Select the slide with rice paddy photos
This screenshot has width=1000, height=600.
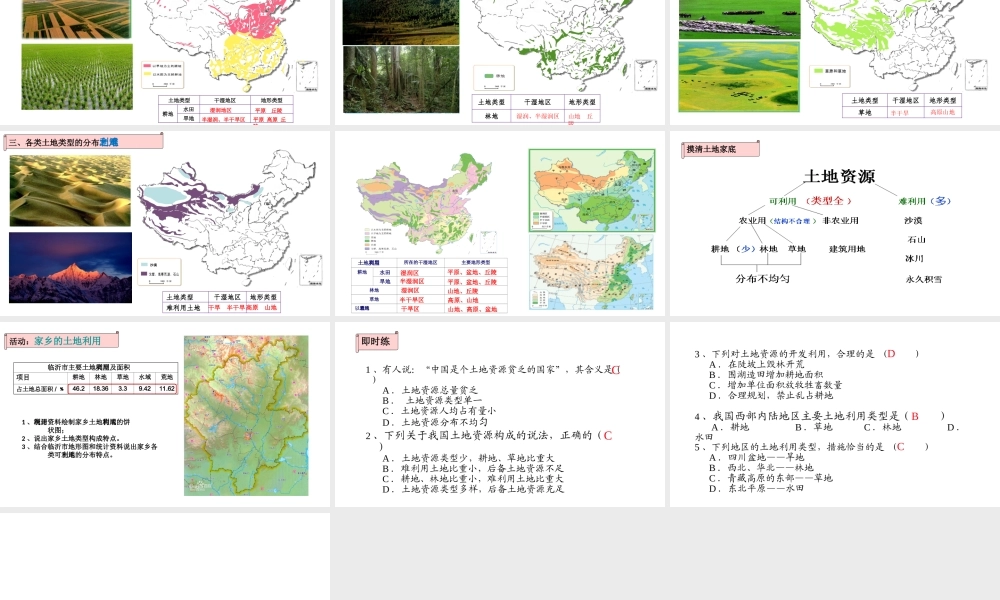click(165, 62)
